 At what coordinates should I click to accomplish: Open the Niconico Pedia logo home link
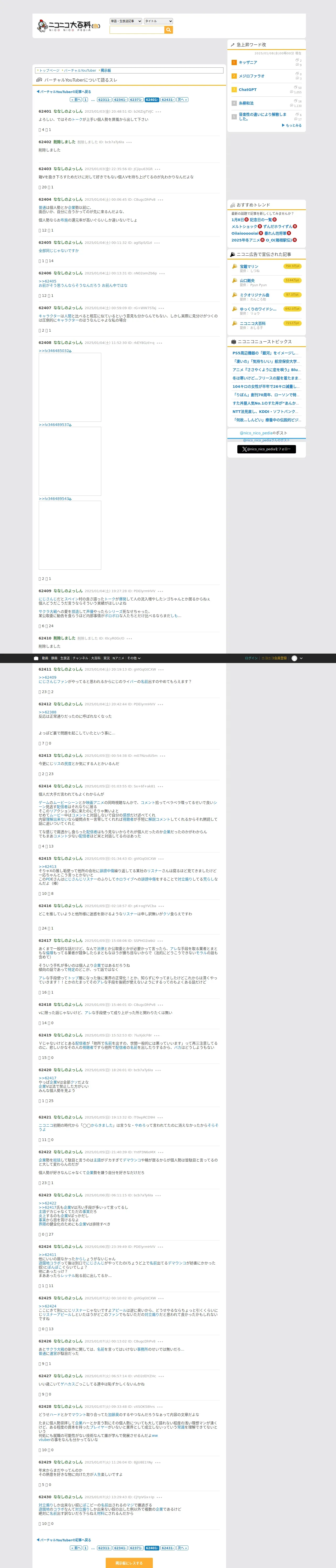(x=69, y=26)
